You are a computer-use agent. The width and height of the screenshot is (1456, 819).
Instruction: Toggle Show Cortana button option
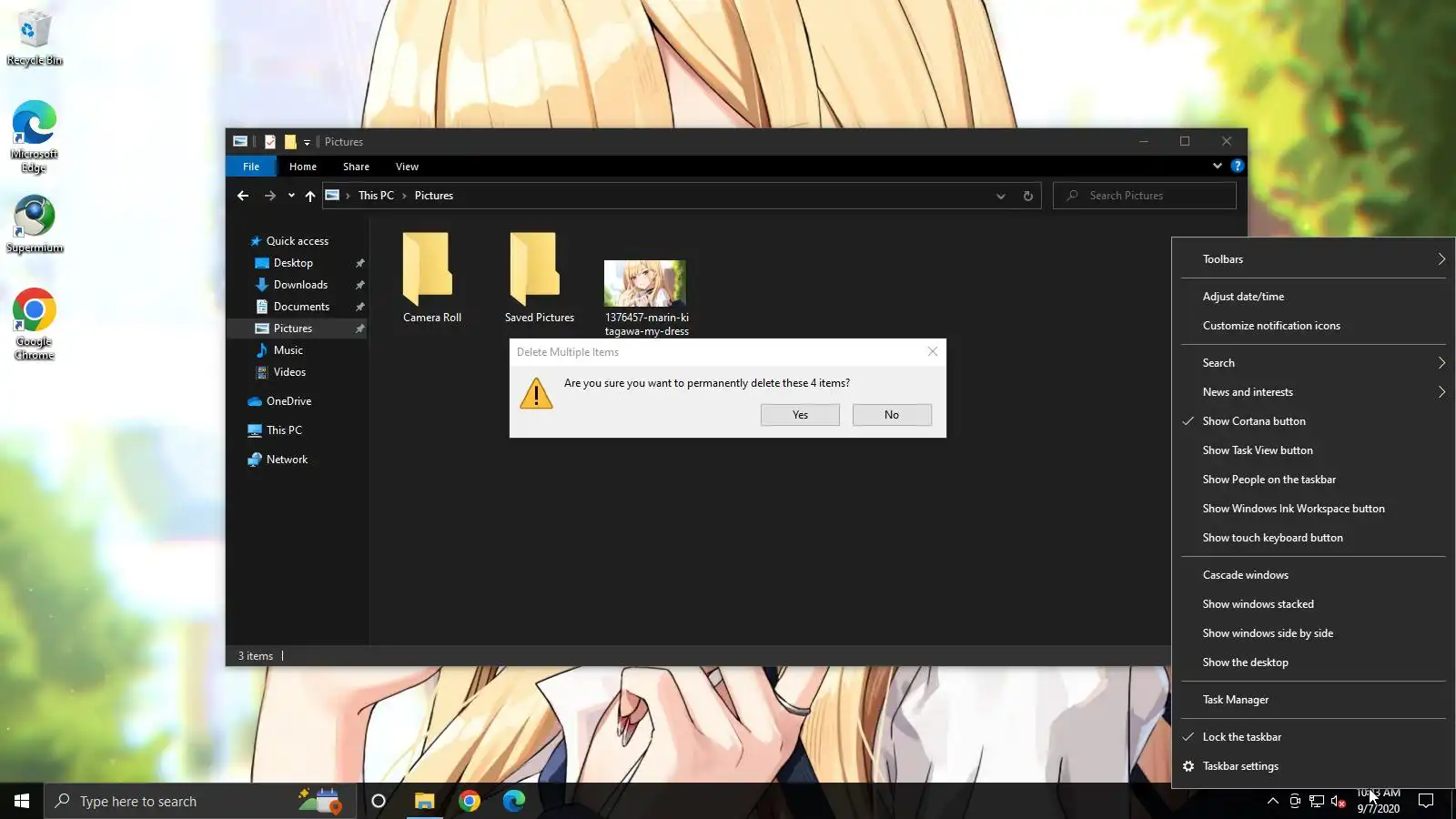(x=1313, y=421)
